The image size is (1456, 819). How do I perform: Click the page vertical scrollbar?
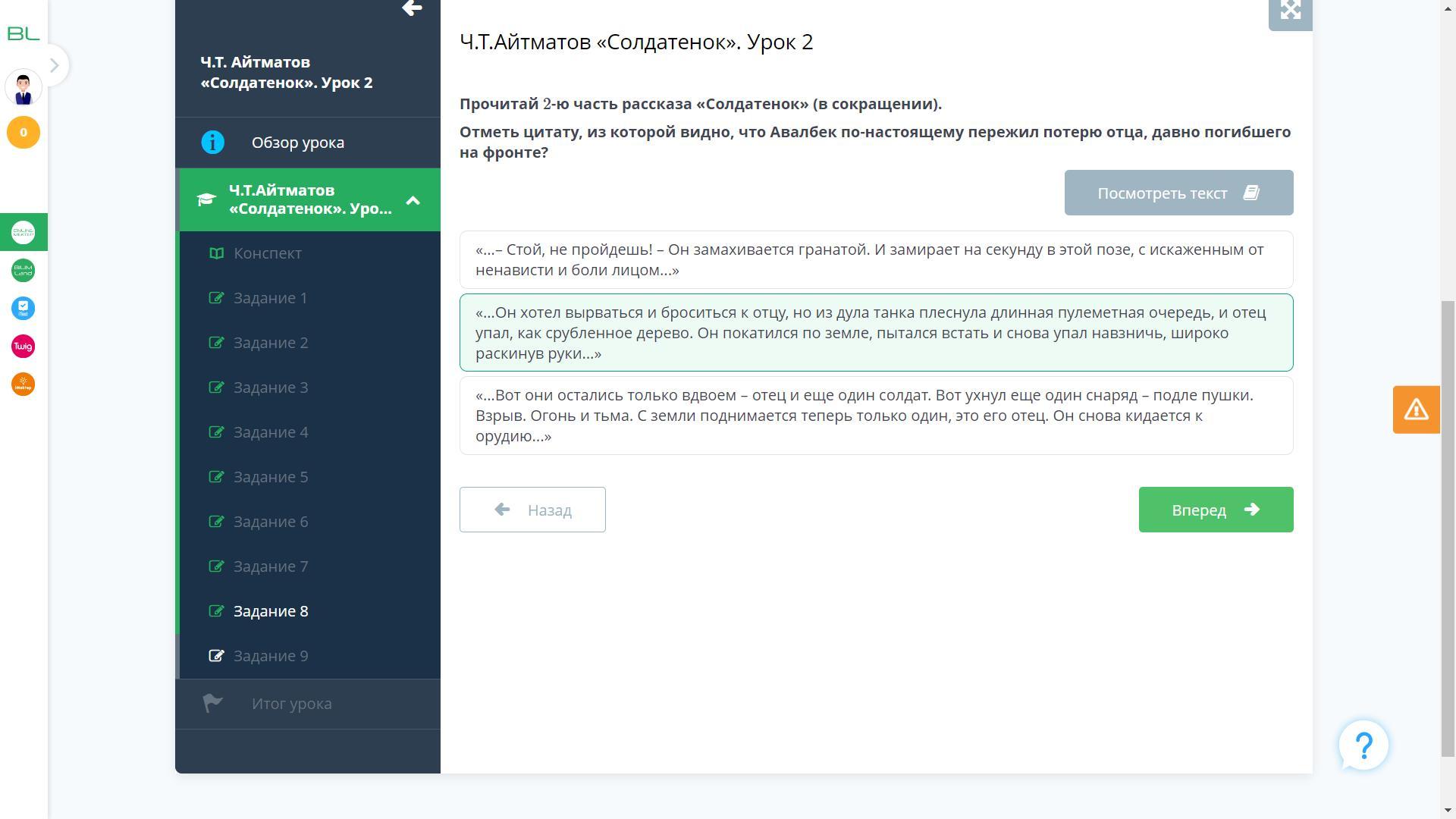coord(1448,528)
